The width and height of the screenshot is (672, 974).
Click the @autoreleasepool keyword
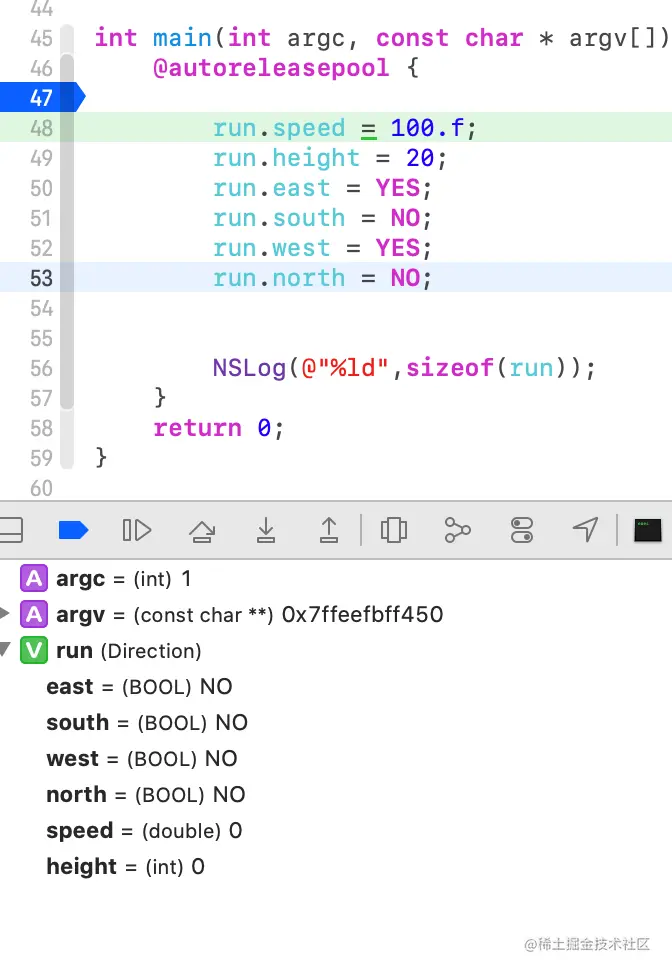pos(271,68)
